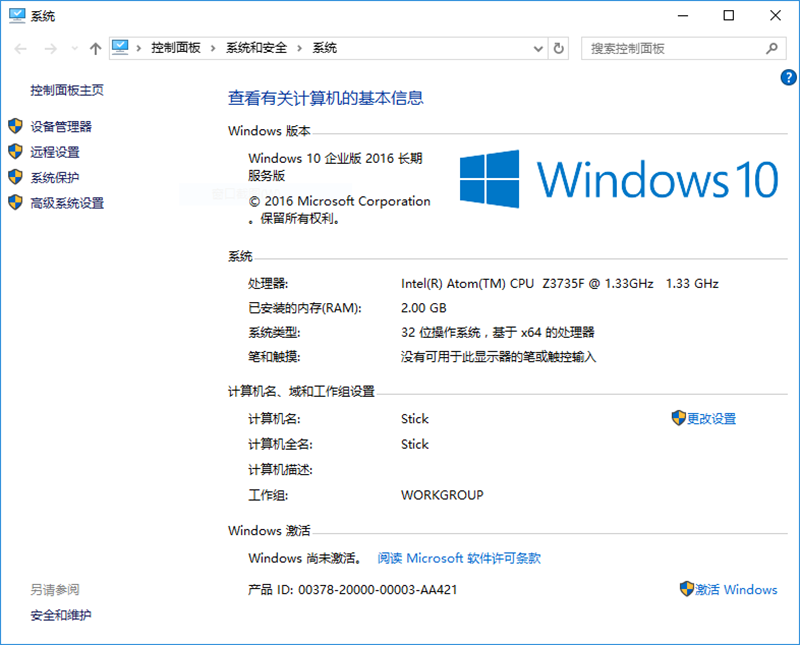Image resolution: width=800 pixels, height=645 pixels.
Task: Click the shield icon beside 设备管理器
Action: coord(15,126)
